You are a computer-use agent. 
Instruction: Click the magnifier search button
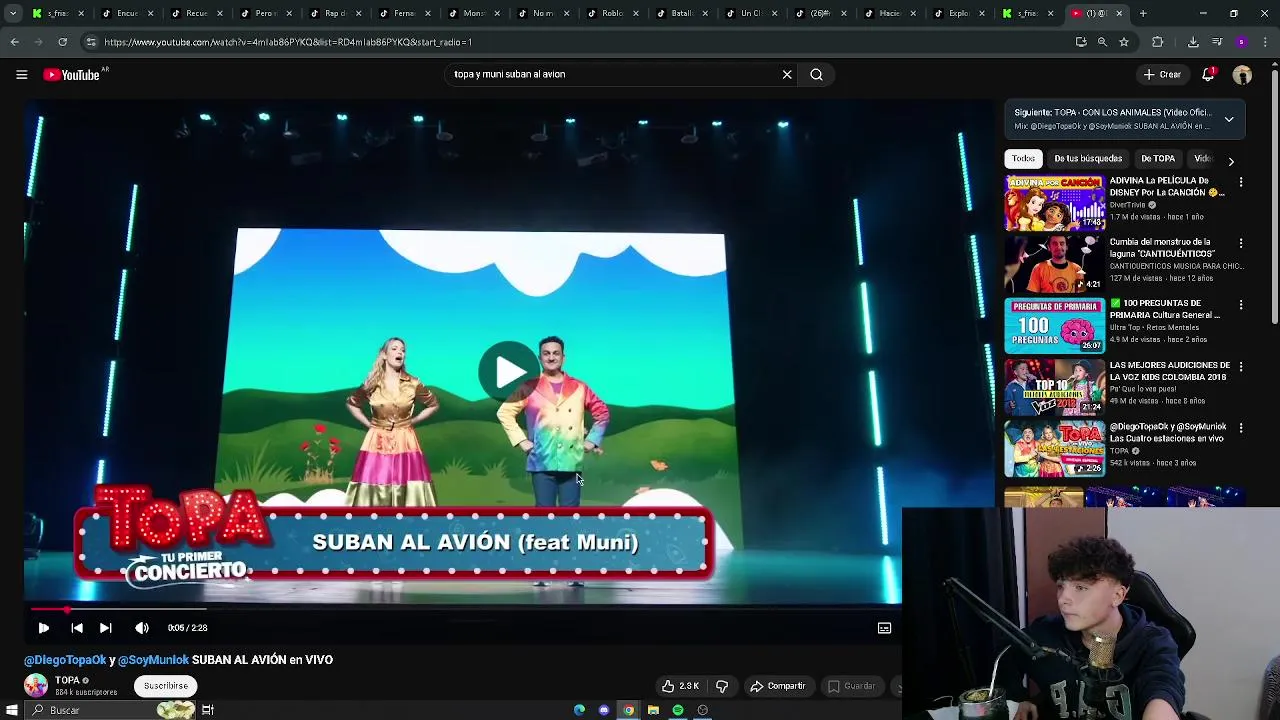[816, 75]
